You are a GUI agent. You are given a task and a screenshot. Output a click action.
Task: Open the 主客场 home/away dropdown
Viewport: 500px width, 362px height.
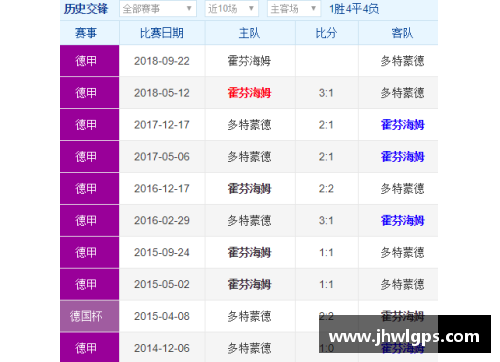[x=294, y=9]
